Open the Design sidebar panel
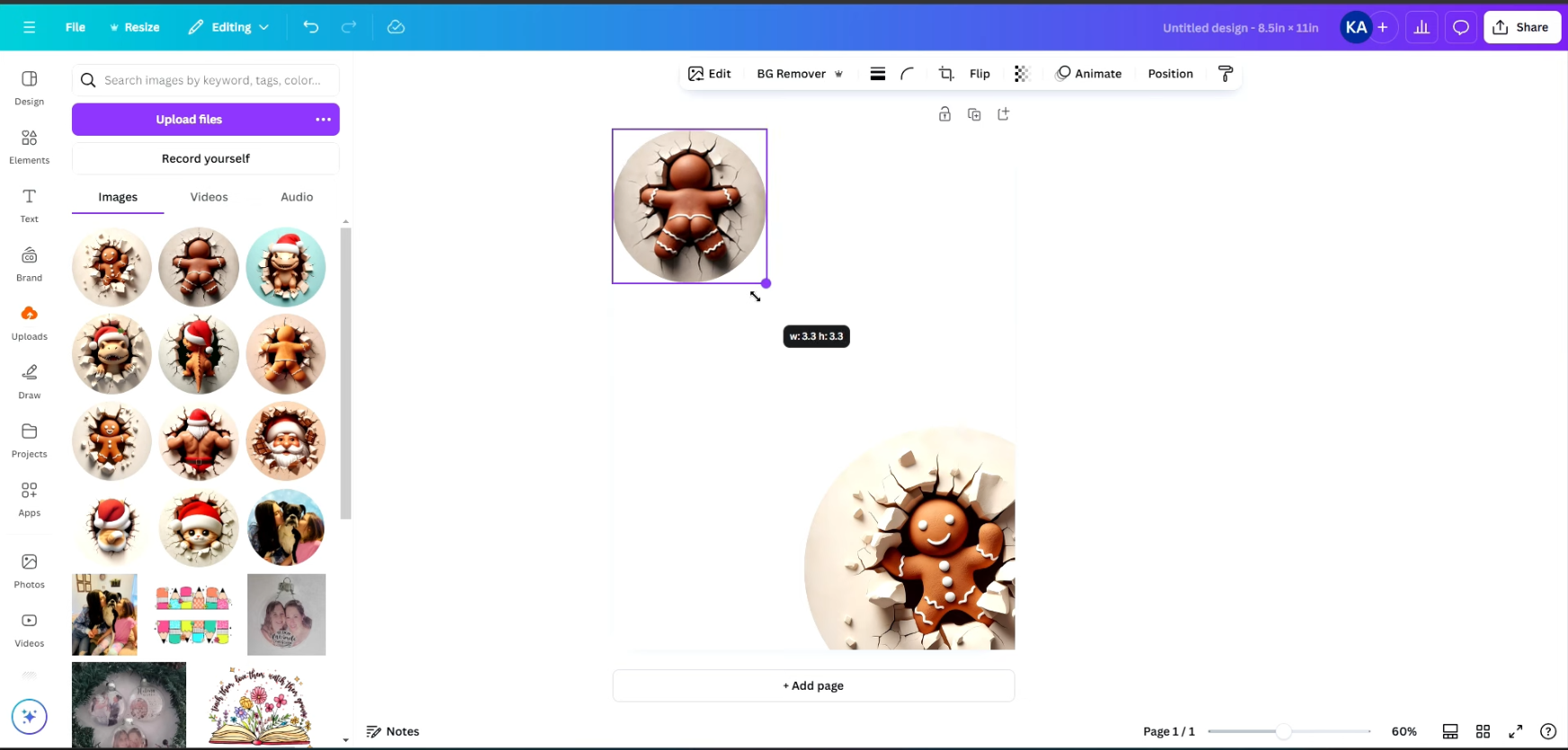Screen dimensions: 1568x750 point(30,88)
